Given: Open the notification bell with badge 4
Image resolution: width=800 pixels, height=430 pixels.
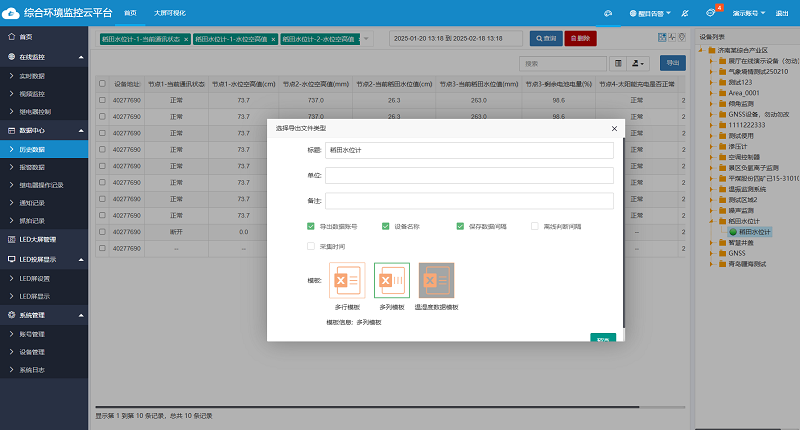Looking at the screenshot, I should tap(712, 13).
